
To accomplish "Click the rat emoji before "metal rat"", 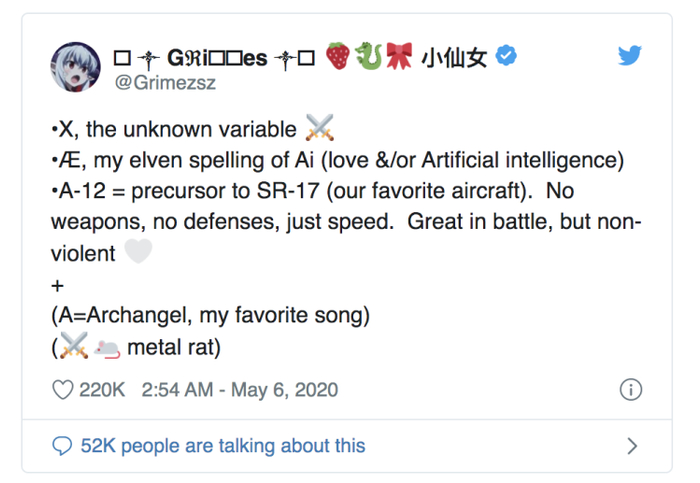I will (106, 348).
